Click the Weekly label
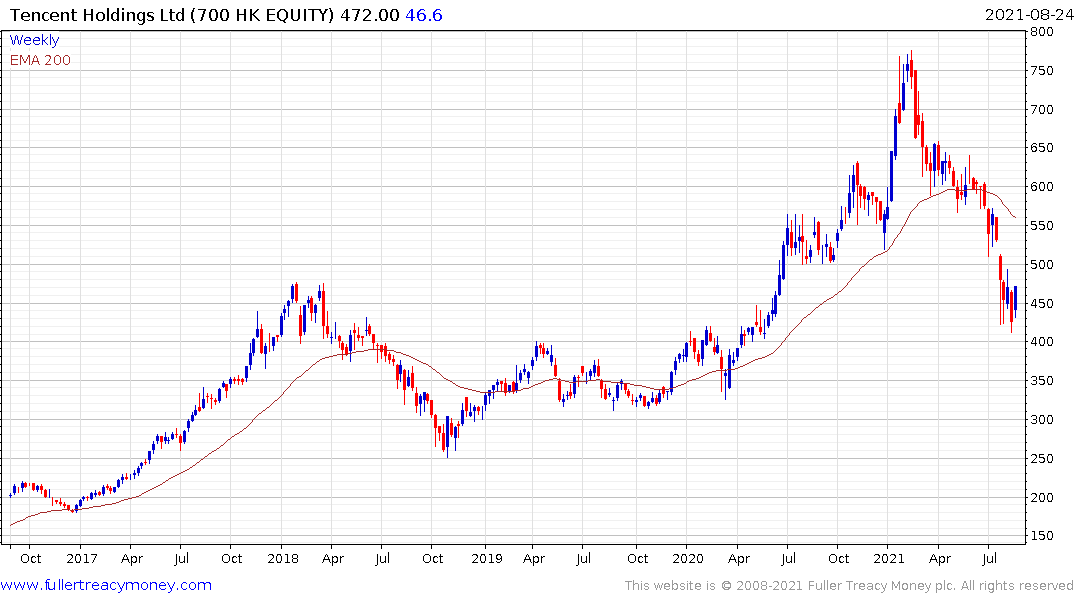1075x600 pixels. pyautogui.click(x=34, y=40)
